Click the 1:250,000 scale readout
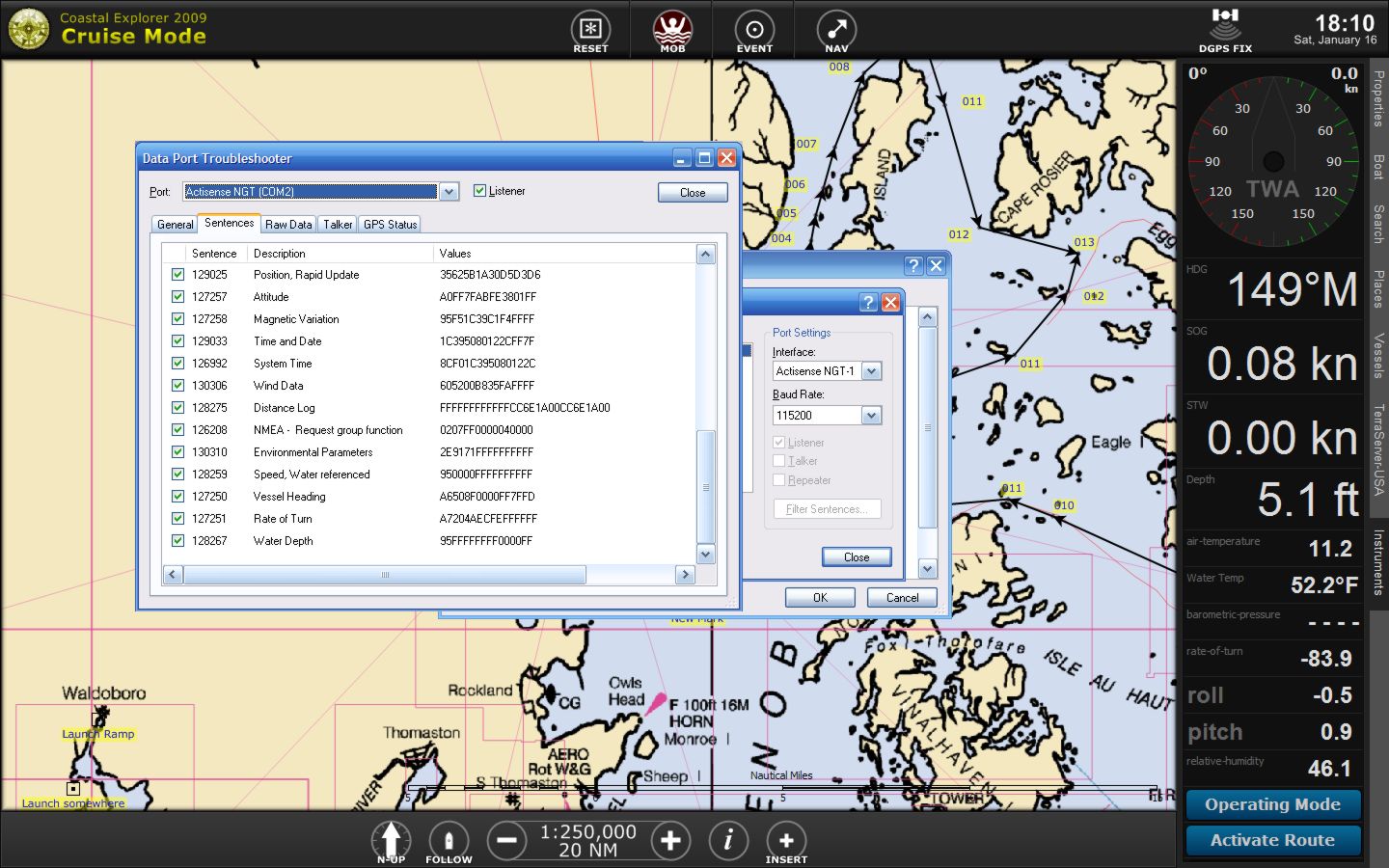 [x=588, y=831]
